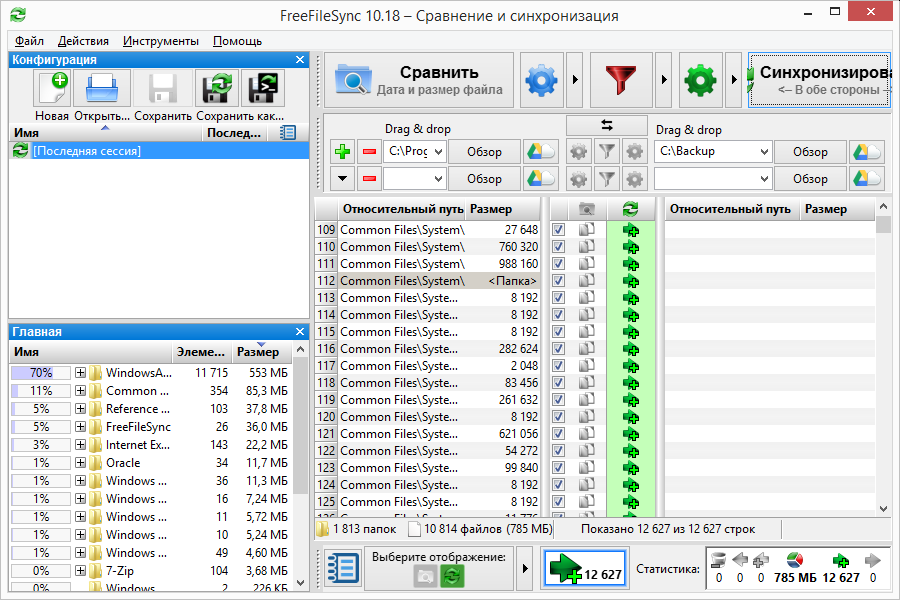Start comparison with Сравнить button
The image size is (900, 600).
tap(419, 80)
